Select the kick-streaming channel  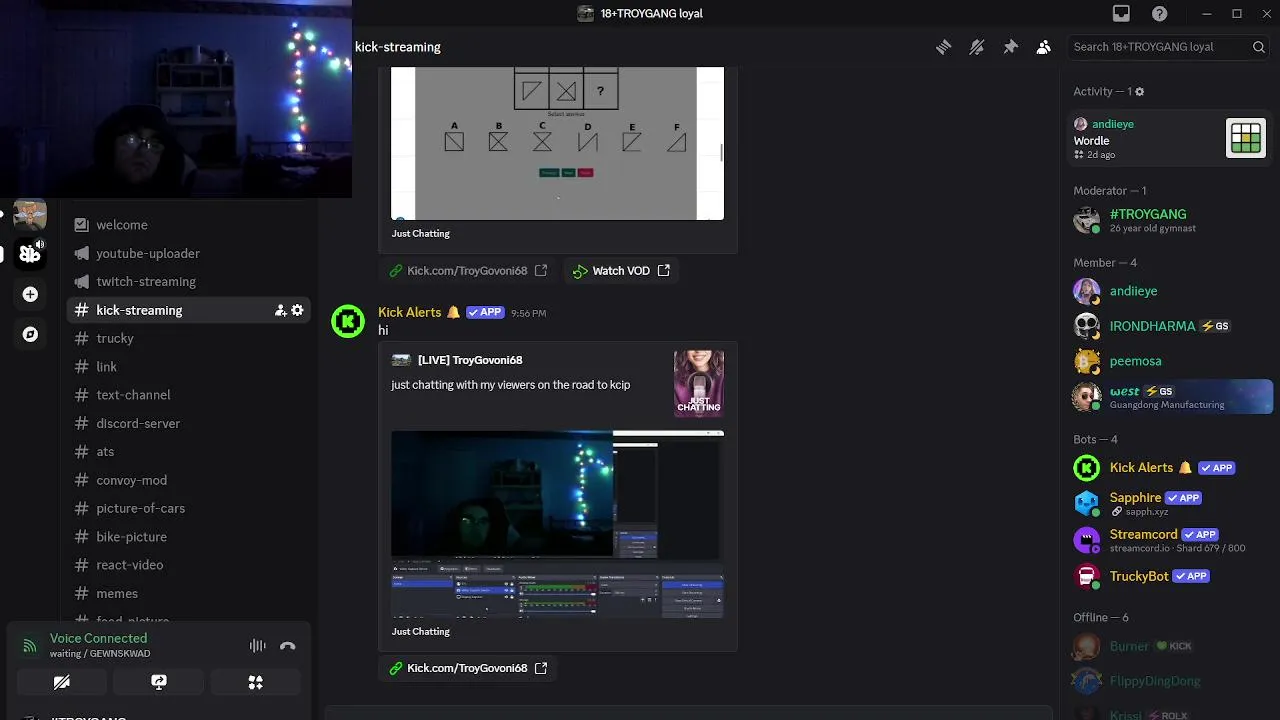[x=189, y=310]
